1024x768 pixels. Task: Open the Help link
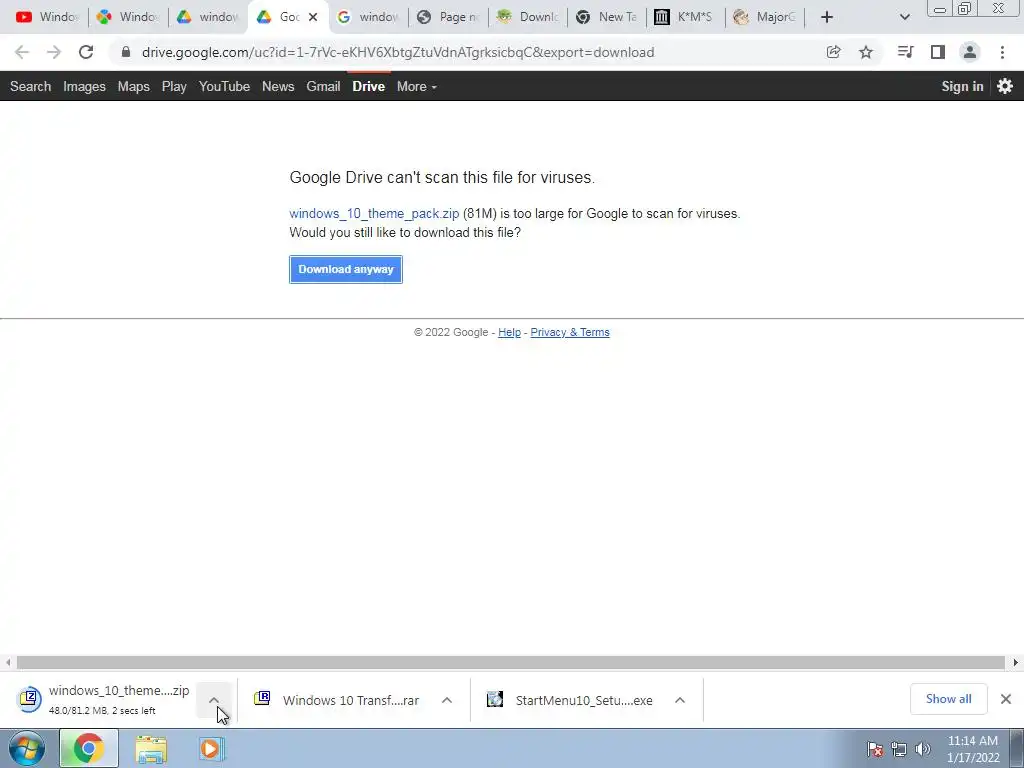point(509,332)
